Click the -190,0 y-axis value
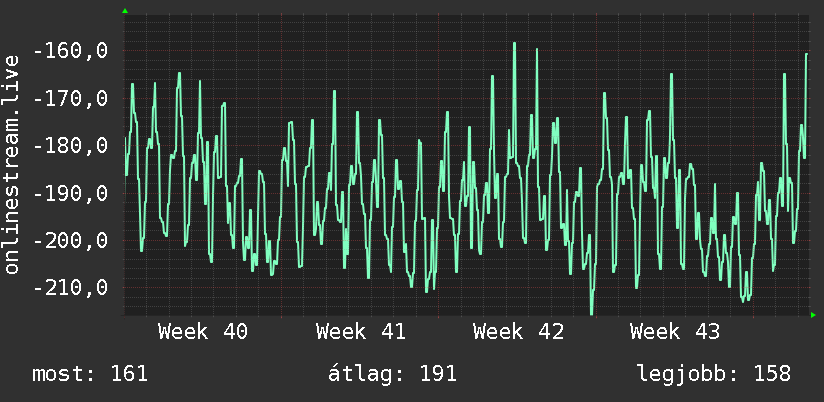The height and width of the screenshot is (402, 824). pyautogui.click(x=70, y=193)
